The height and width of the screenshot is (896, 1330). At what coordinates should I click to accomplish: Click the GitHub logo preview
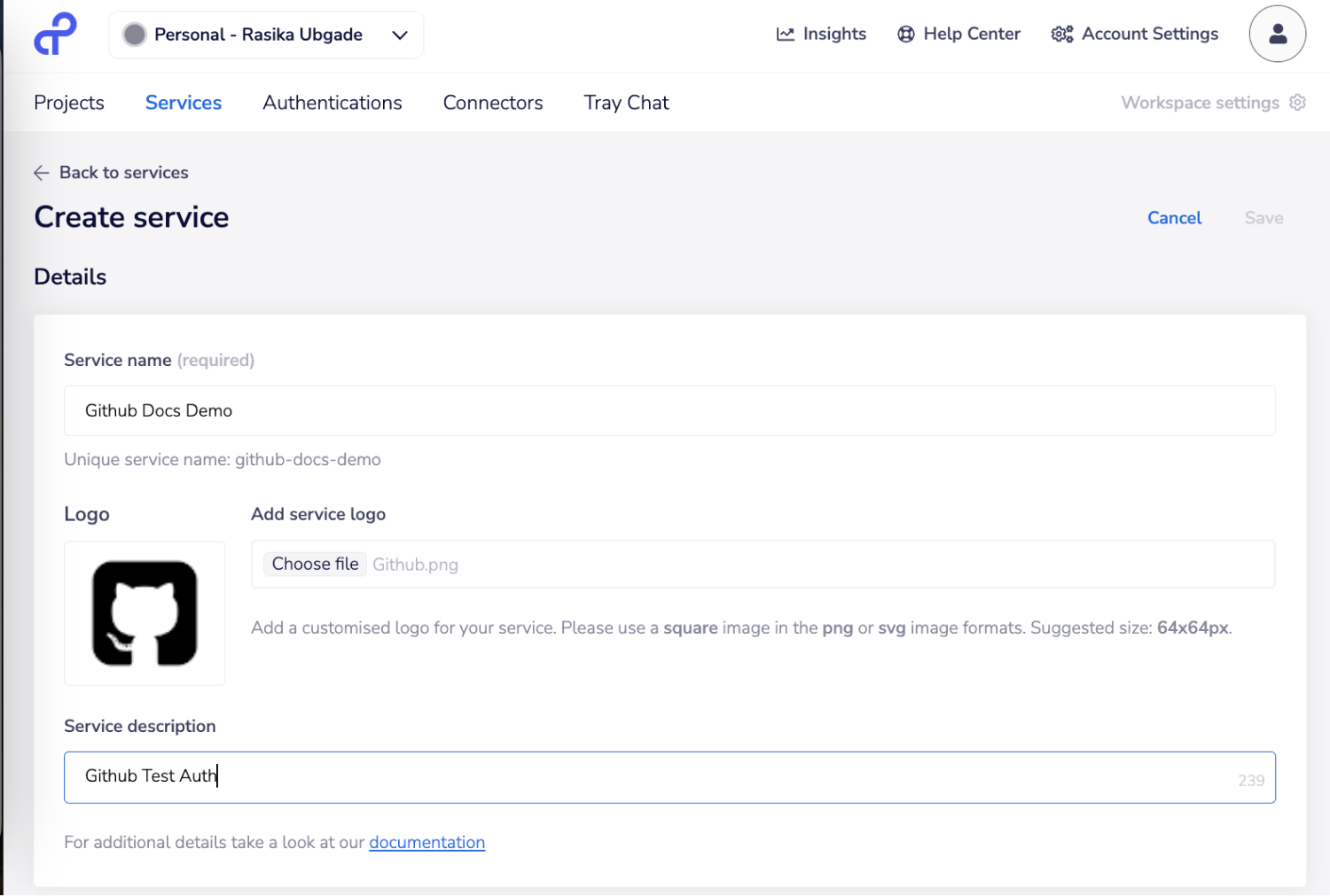point(145,613)
